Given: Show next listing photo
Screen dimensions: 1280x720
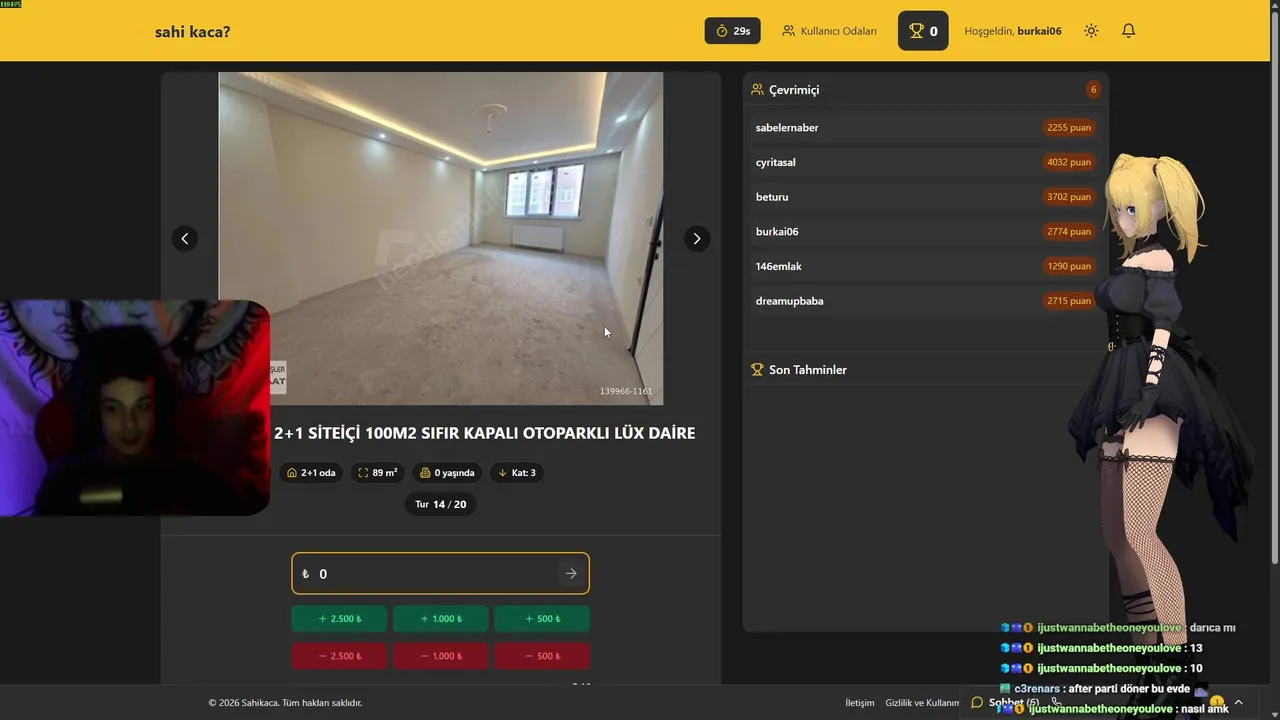Looking at the screenshot, I should (x=697, y=238).
